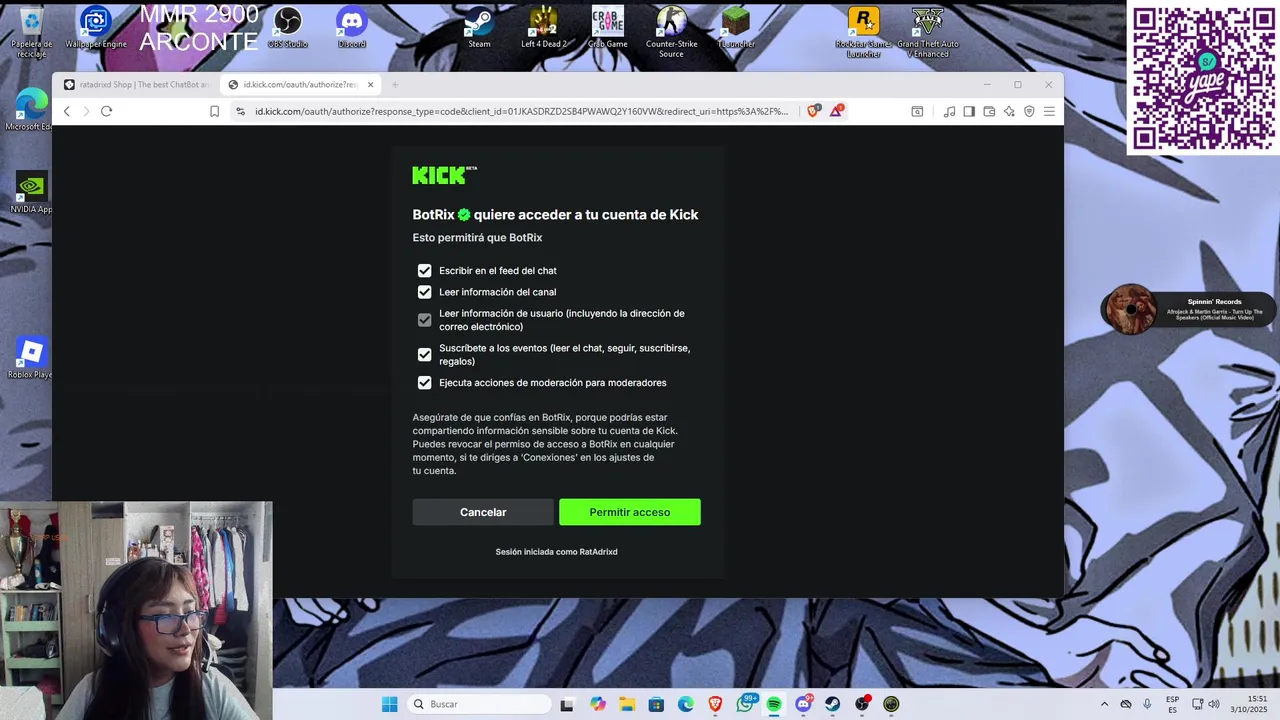This screenshot has width=1280, height=720.
Task: Open Brave Rewards triangle icon
Action: pos(836,111)
